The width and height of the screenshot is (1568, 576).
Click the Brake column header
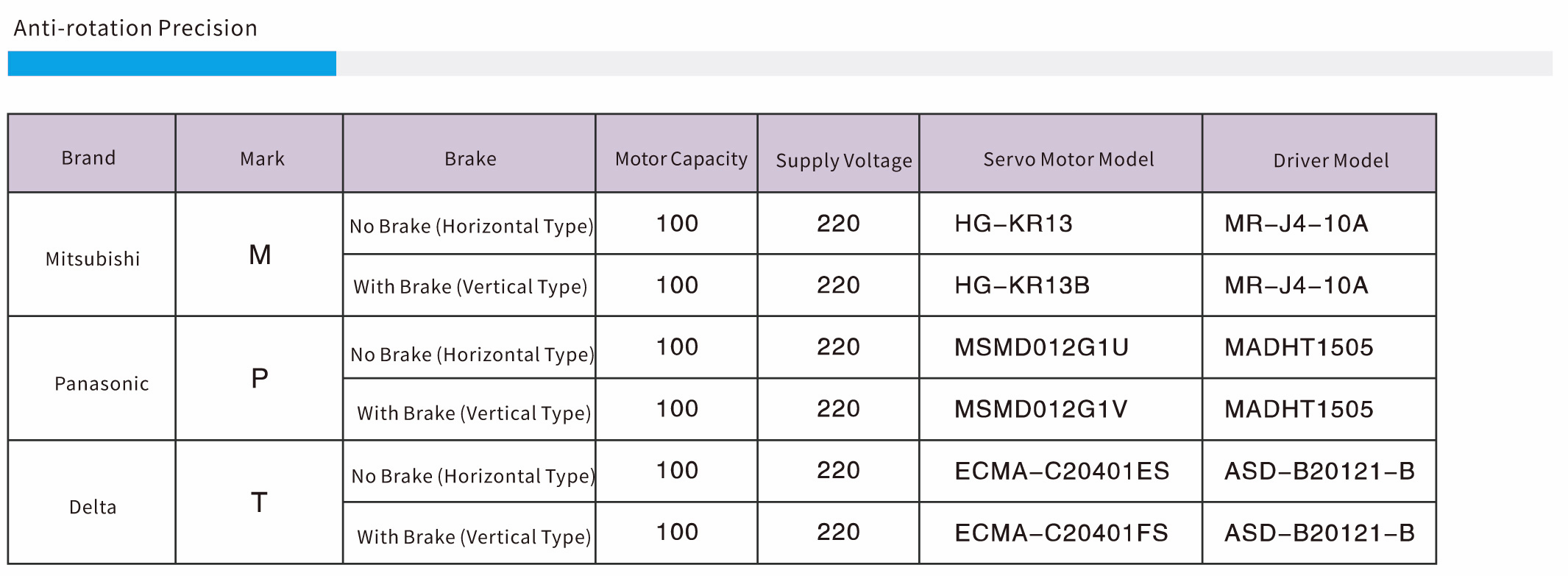[x=470, y=159]
